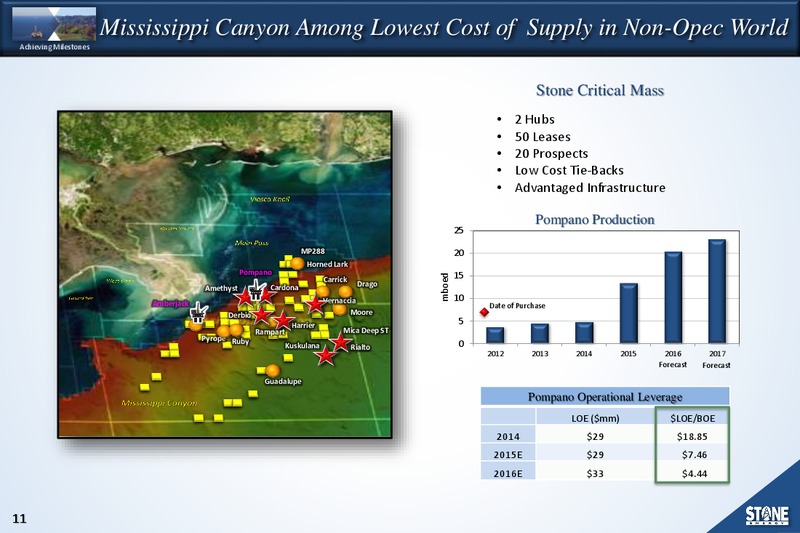Image resolution: width=800 pixels, height=533 pixels.
Task: Select the 'Advantaged Infrastructure' bullet
Action: pos(590,188)
